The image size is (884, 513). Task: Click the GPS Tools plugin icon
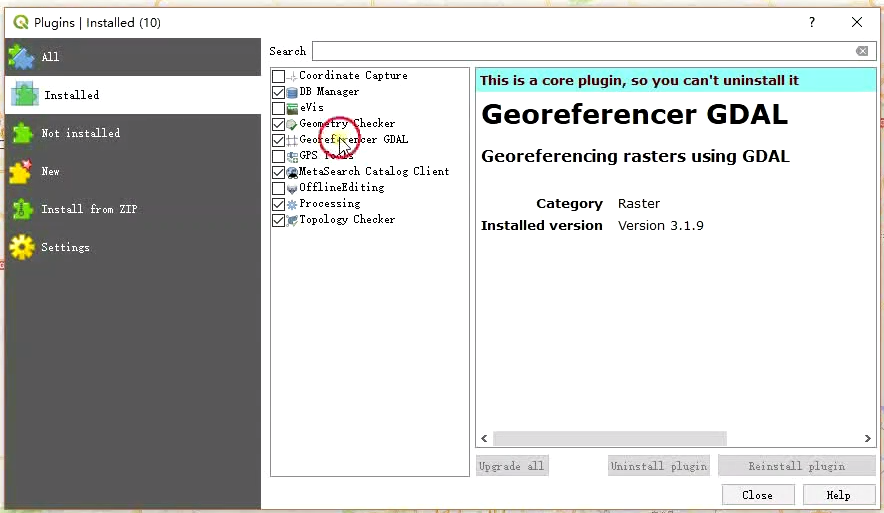pos(292,156)
